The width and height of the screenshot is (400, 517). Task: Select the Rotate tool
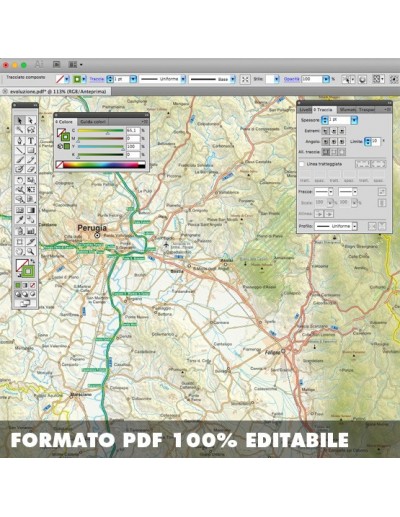20,180
